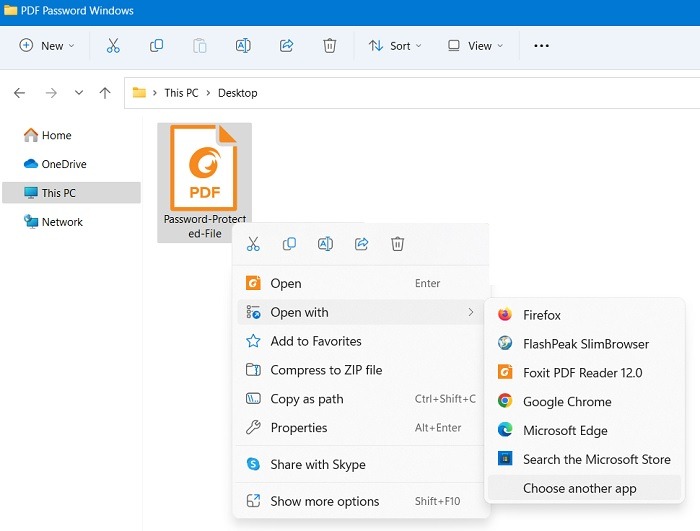Select the Password-Protected-File PDF thumbnail
The width and height of the screenshot is (700, 531).
click(204, 167)
